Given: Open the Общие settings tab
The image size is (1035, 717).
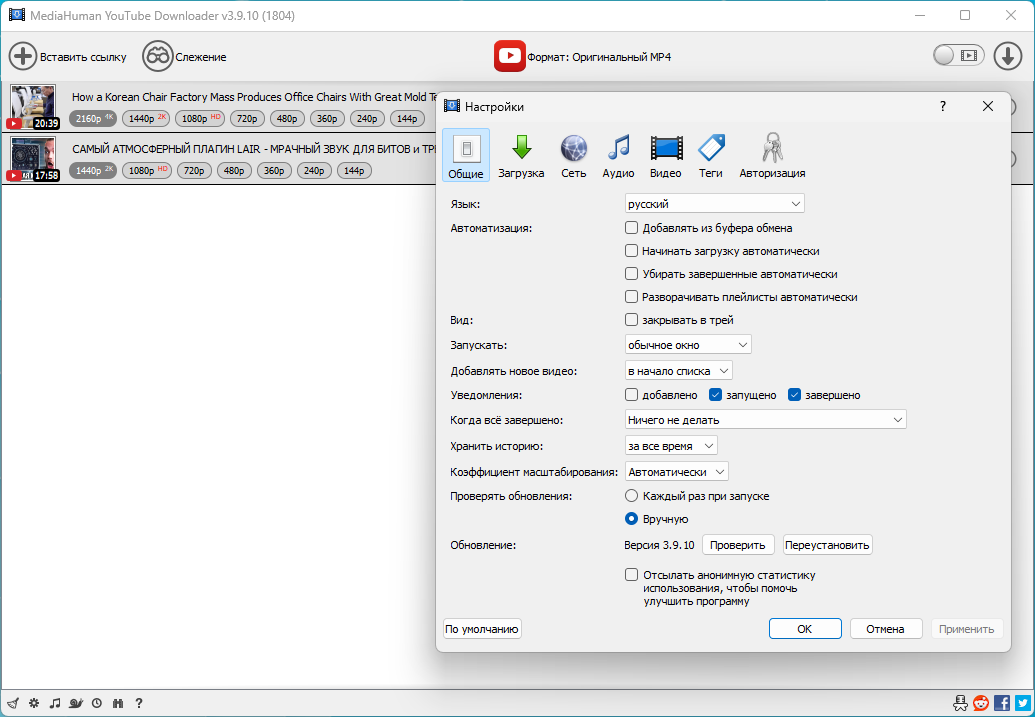Looking at the screenshot, I should pos(466,154).
